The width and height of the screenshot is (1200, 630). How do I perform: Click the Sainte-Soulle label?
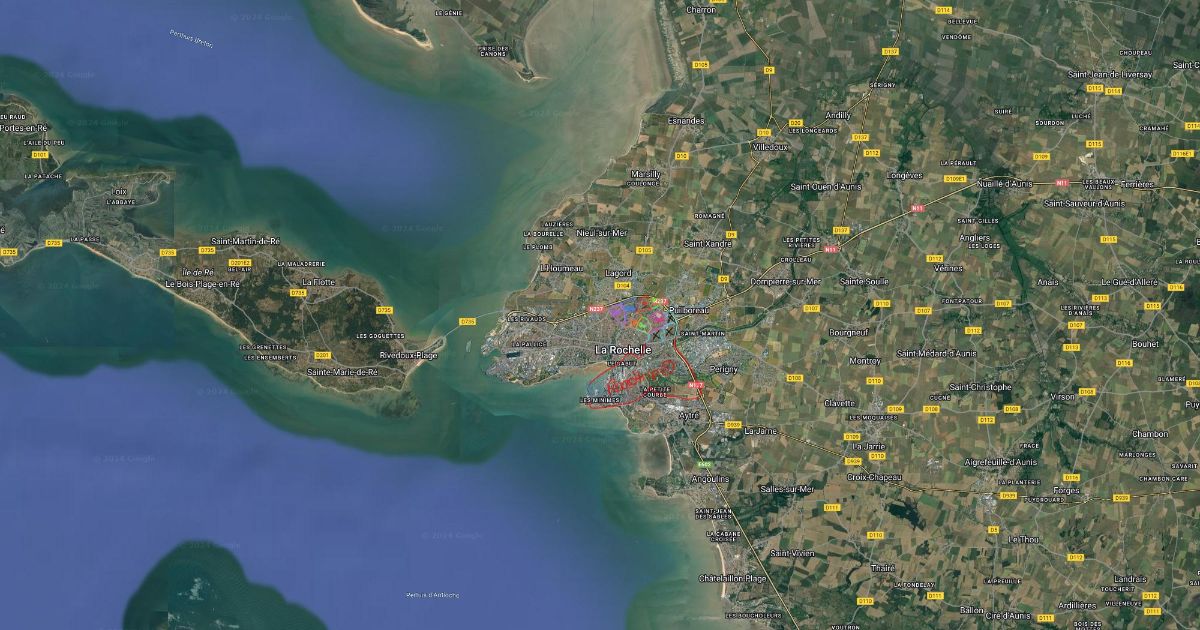click(x=864, y=281)
